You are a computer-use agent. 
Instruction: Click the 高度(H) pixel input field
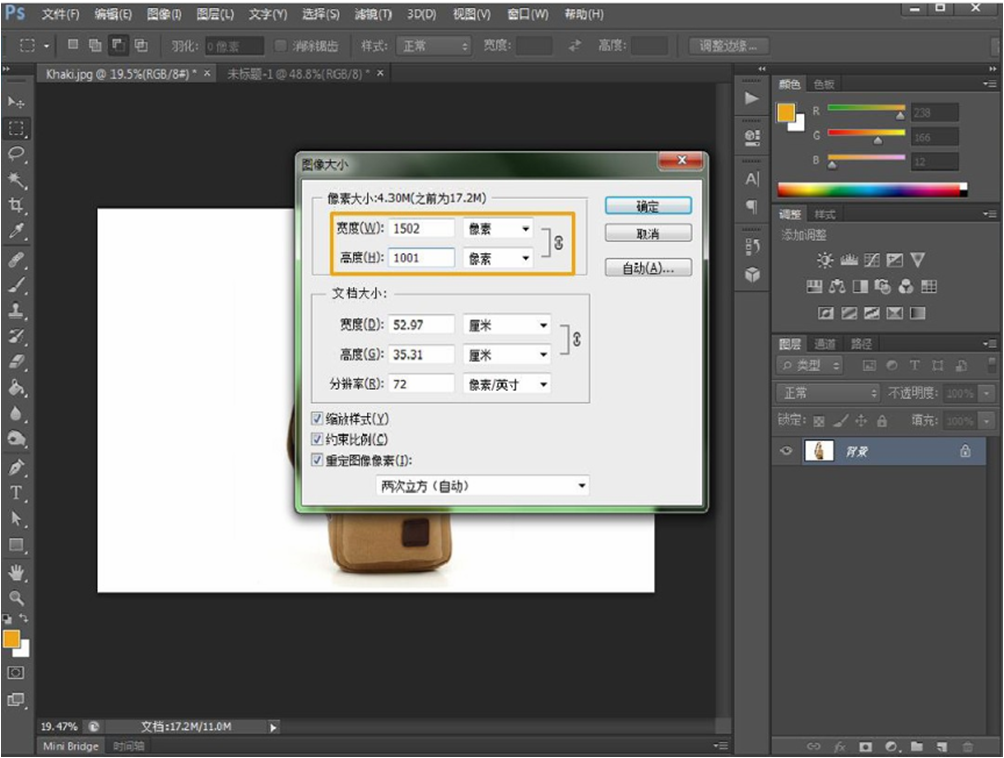coord(421,258)
